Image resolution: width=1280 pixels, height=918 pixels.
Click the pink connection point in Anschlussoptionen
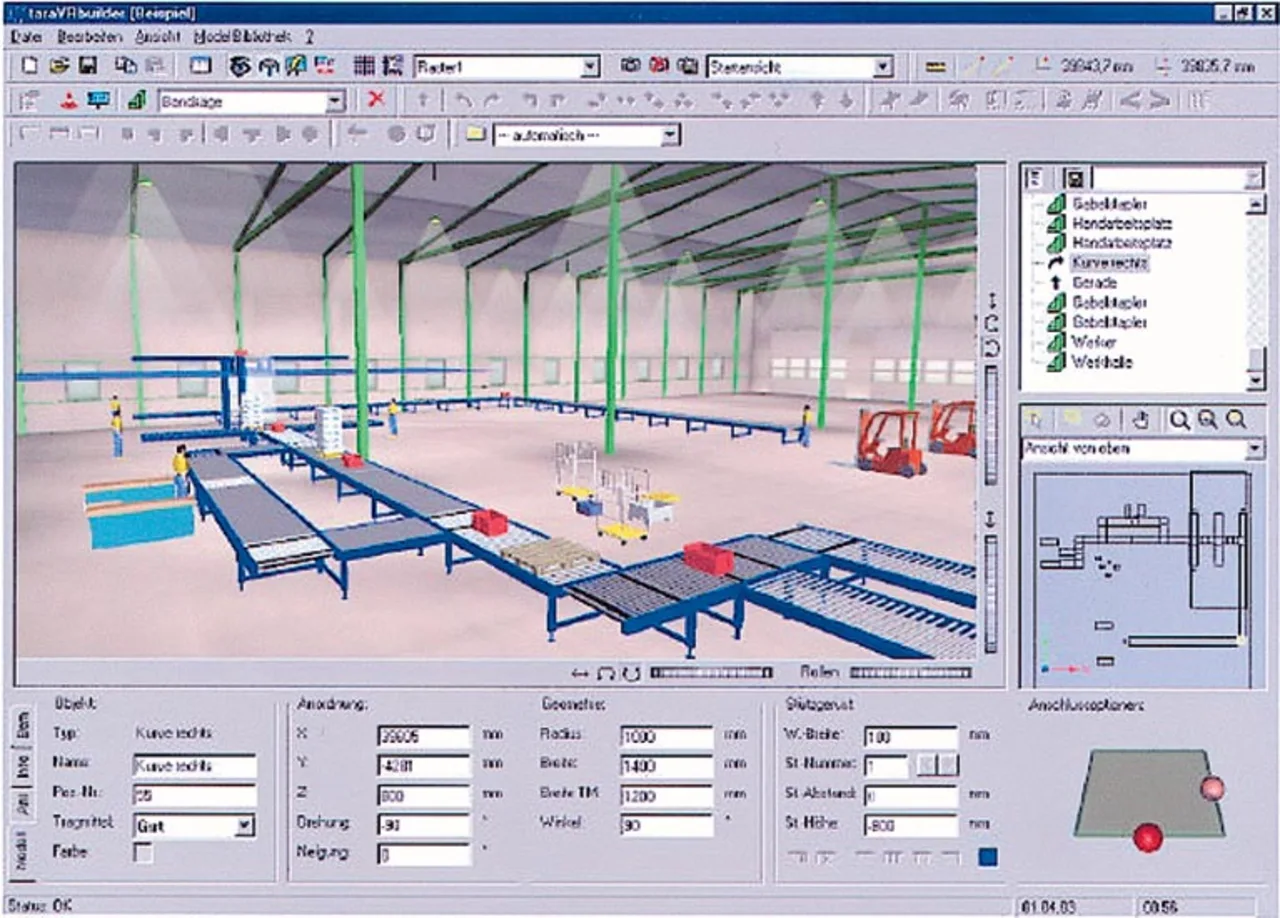pyautogui.click(x=1213, y=788)
